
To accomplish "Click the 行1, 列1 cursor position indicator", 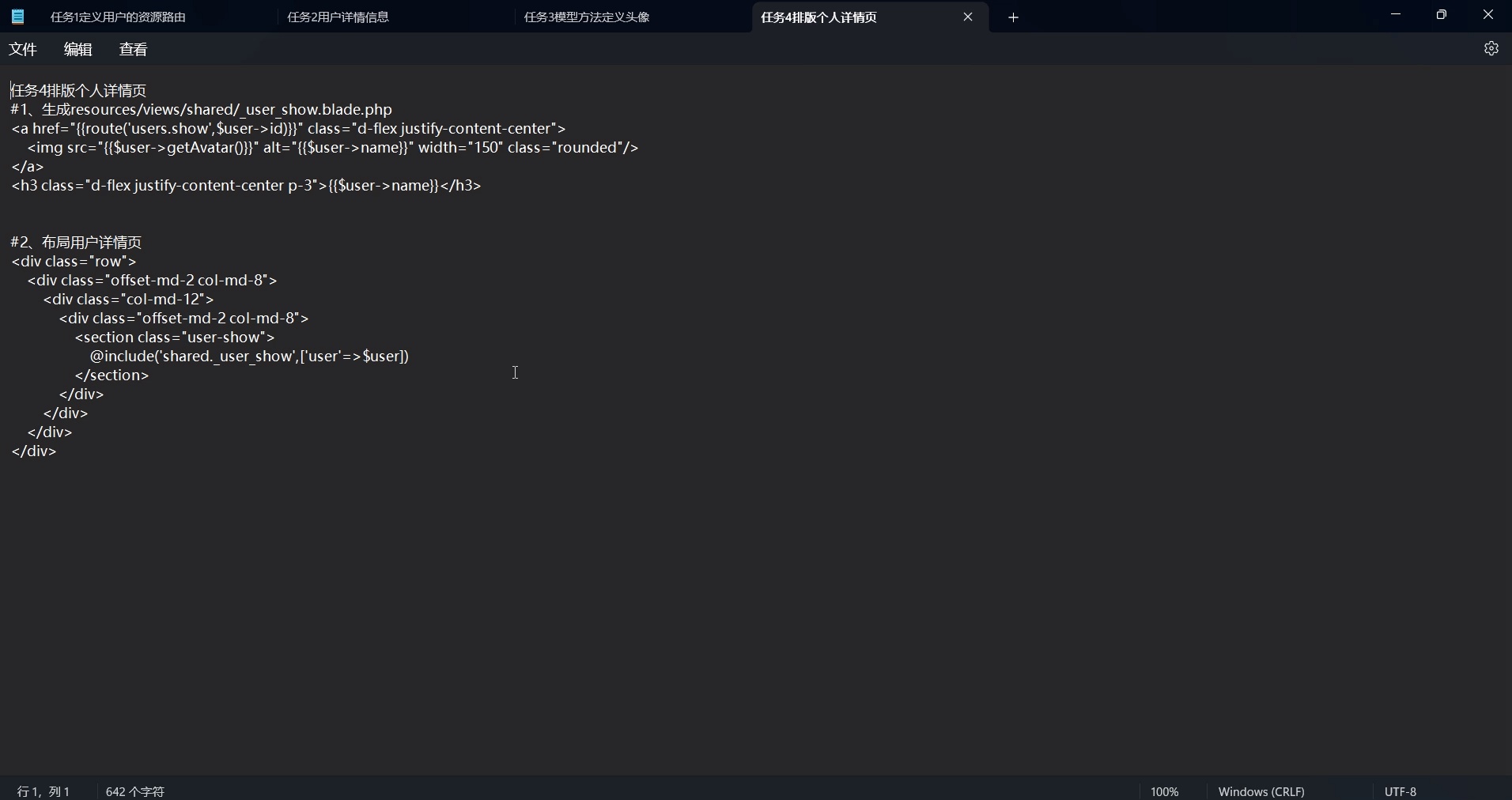I will pyautogui.click(x=43, y=791).
